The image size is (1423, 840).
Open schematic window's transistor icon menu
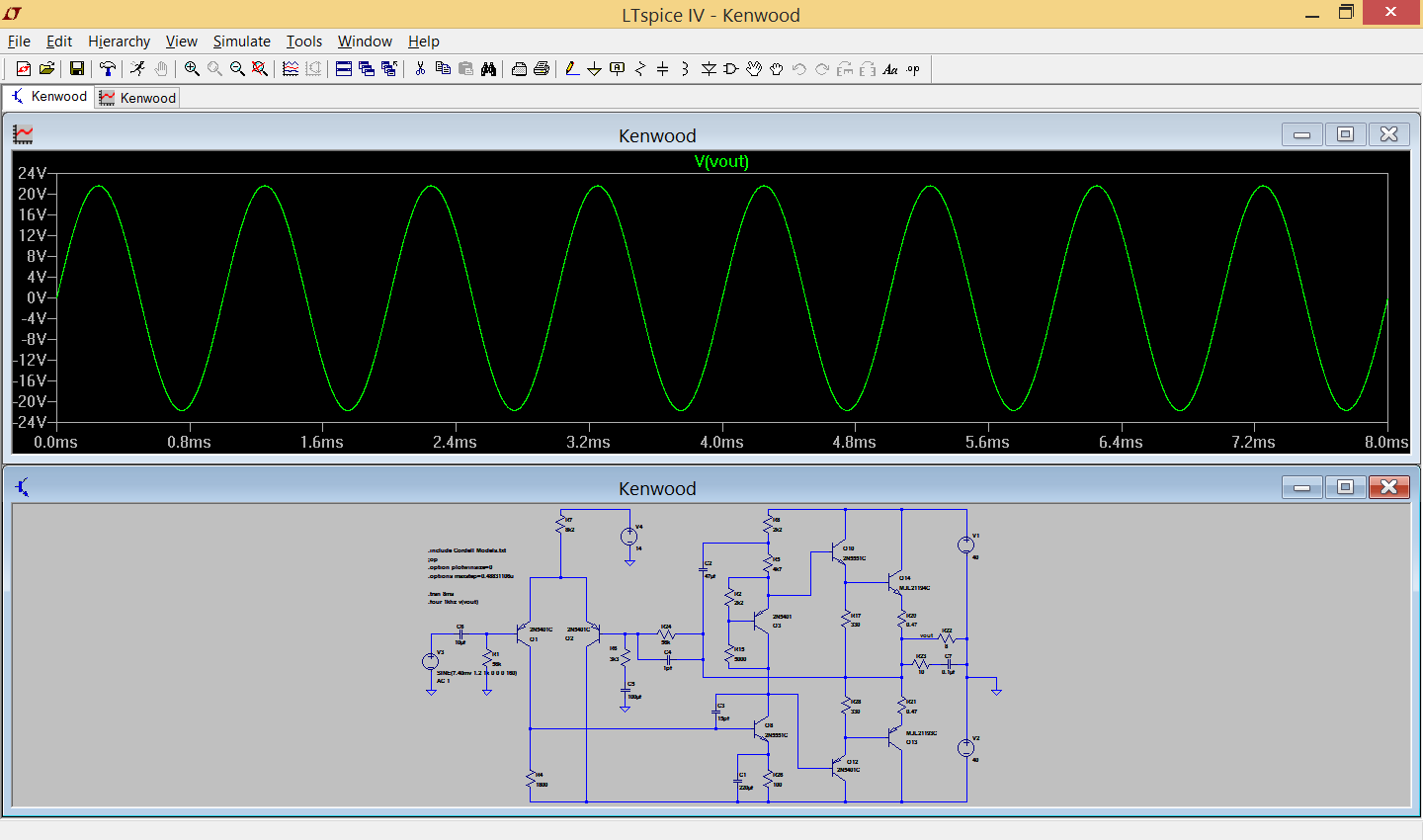click(22, 487)
